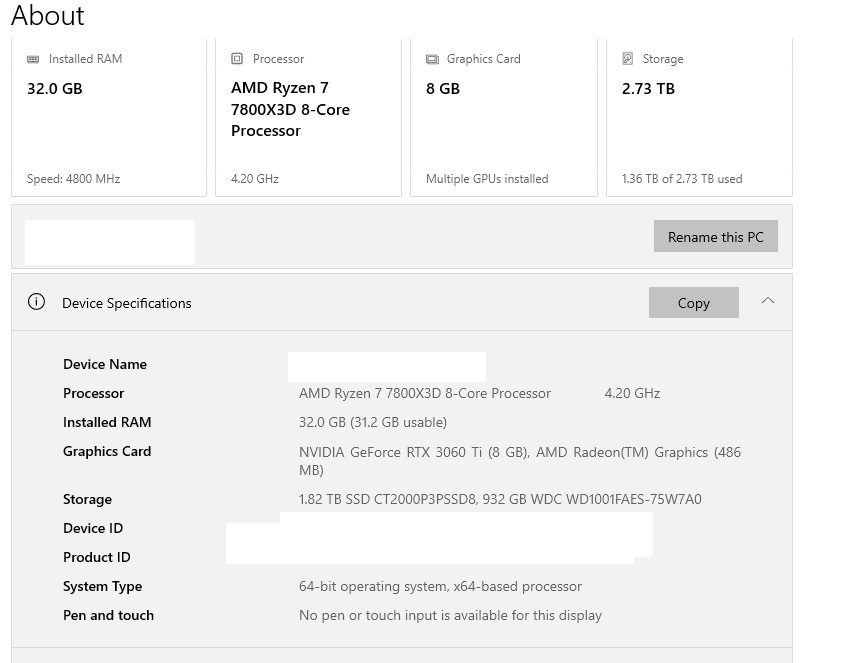Select the 64-bit operating system value
The image size is (855, 663).
(x=440, y=586)
